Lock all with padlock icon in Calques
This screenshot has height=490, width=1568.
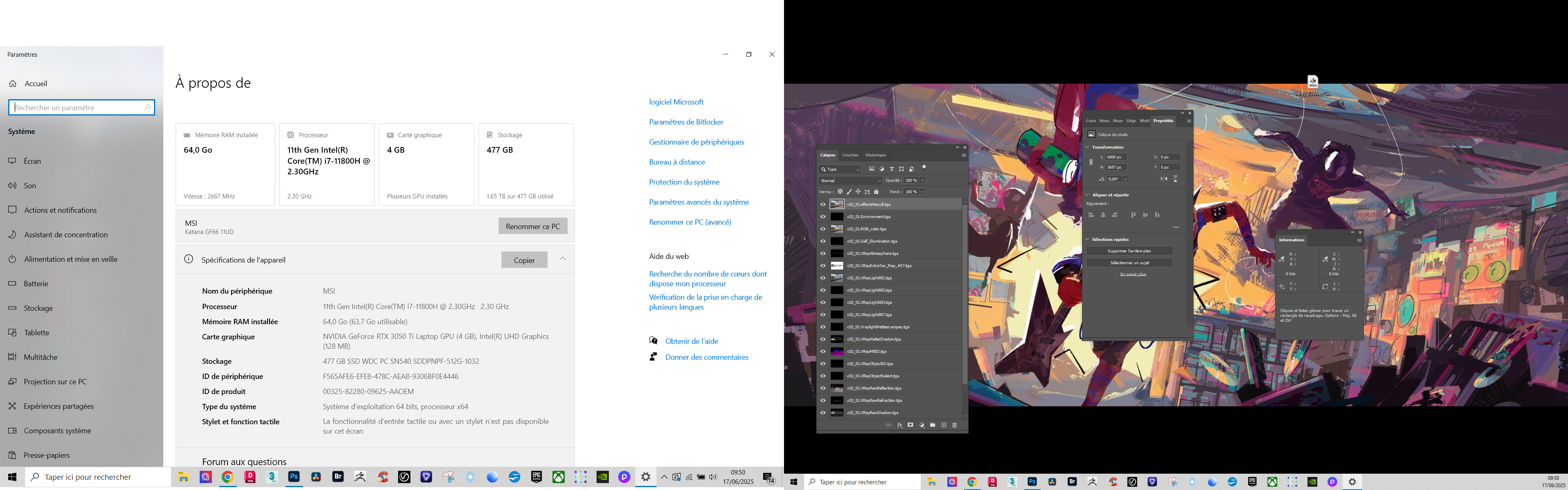pyautogui.click(x=877, y=192)
